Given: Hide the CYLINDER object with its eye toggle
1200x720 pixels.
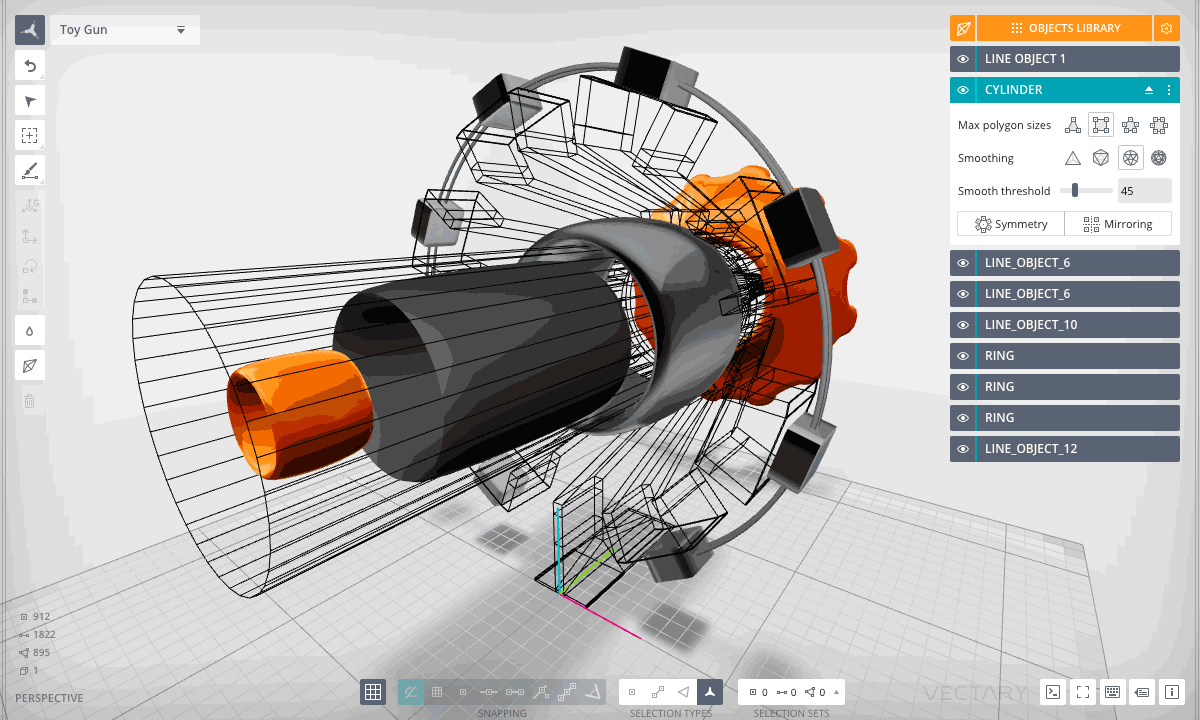Looking at the screenshot, I should click(962, 90).
